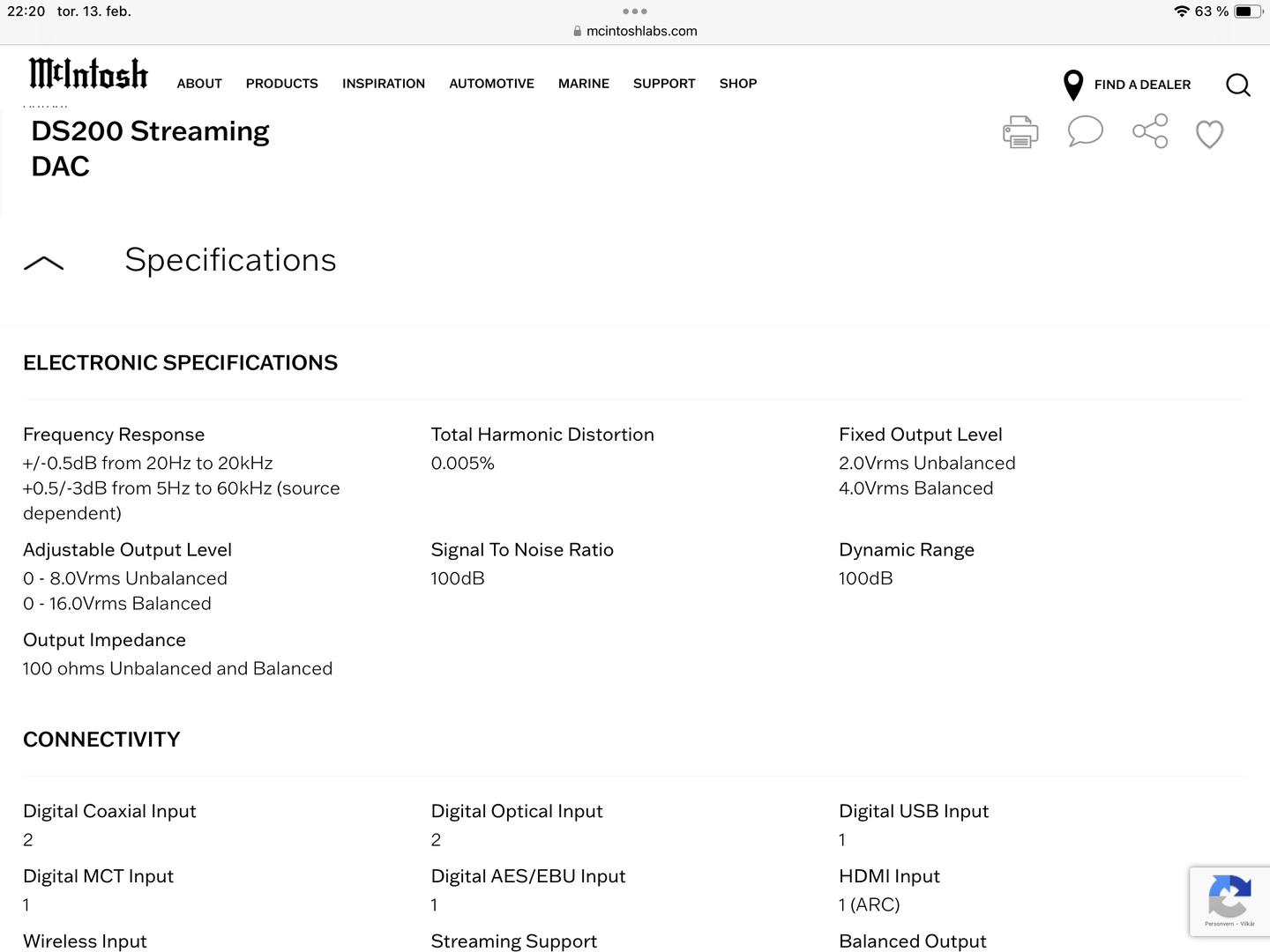Open the ABOUT menu

[199, 84]
